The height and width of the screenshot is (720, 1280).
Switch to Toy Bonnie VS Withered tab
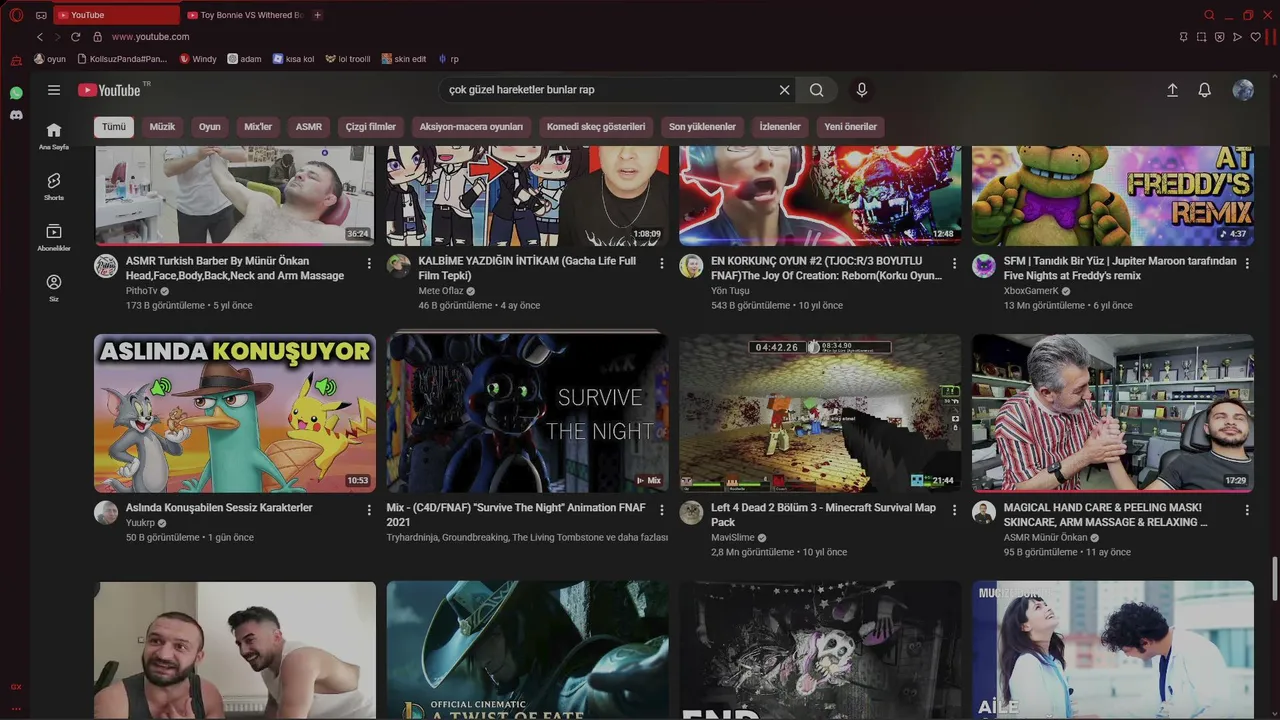[x=246, y=15]
